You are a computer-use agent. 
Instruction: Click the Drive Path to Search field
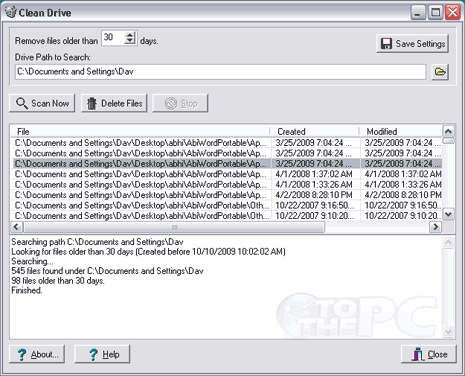pos(220,72)
